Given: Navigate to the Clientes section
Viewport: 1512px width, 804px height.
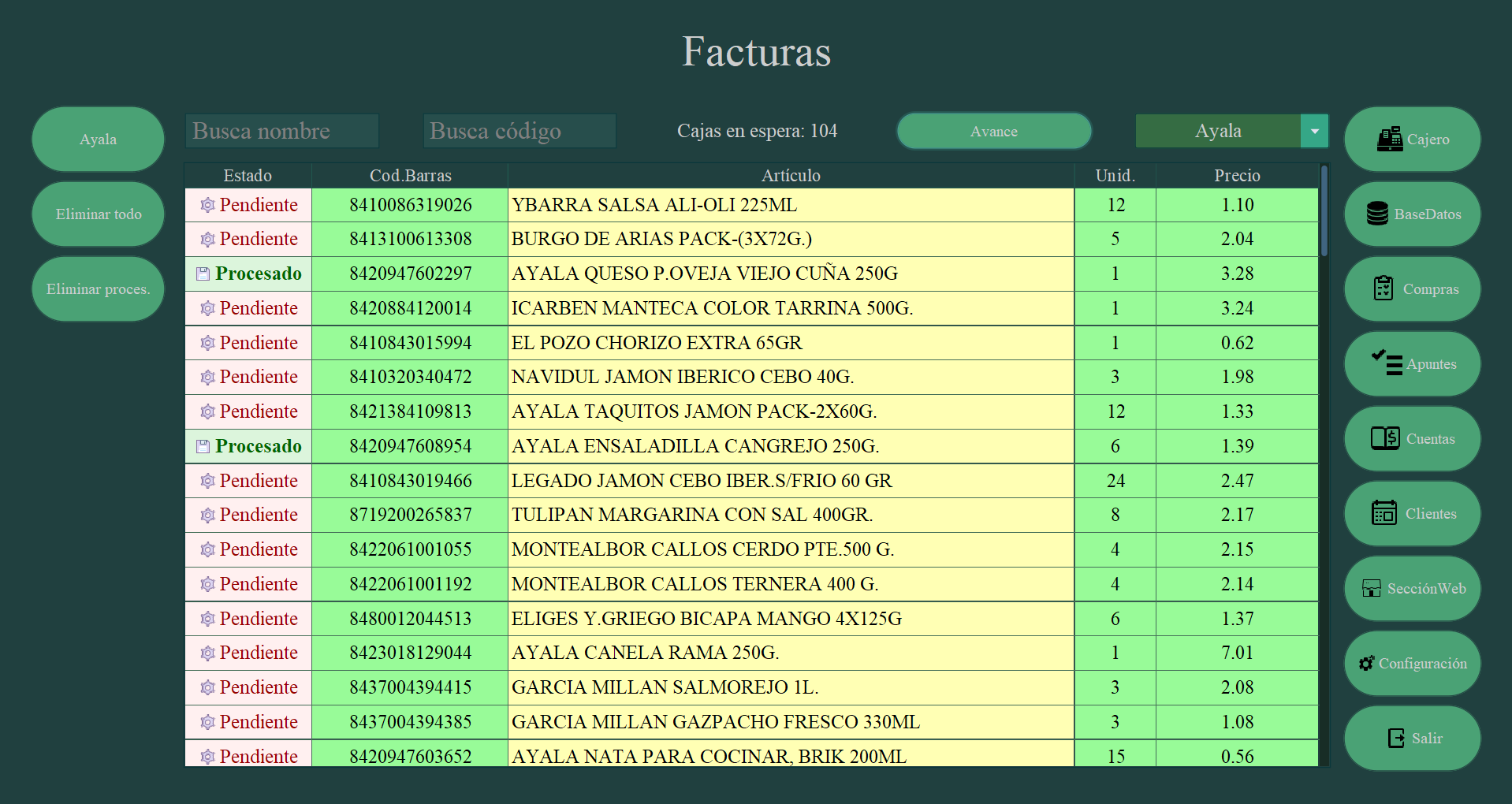Looking at the screenshot, I should click(x=1412, y=514).
